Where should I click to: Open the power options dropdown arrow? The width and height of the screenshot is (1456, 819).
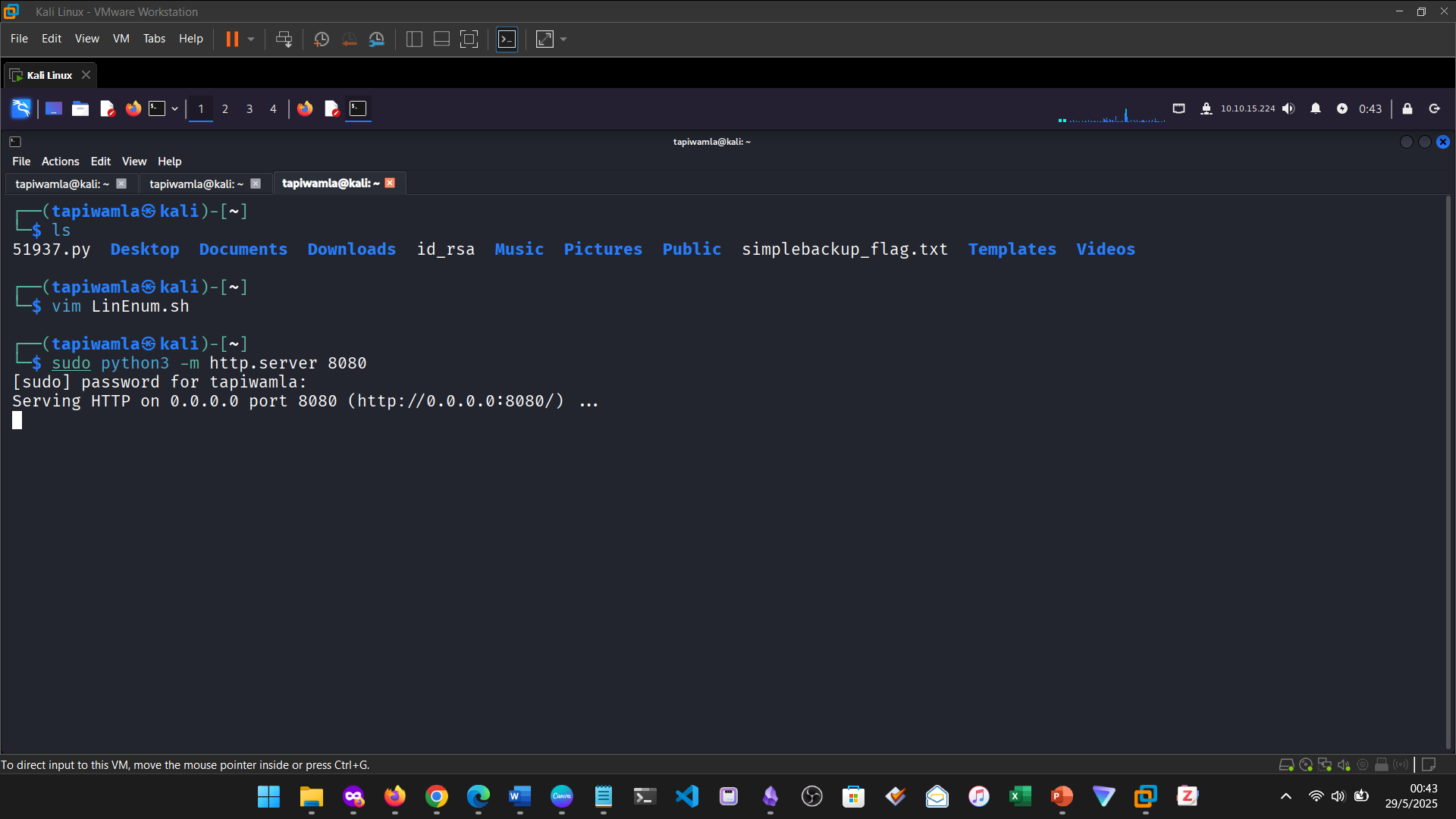pyautogui.click(x=251, y=39)
